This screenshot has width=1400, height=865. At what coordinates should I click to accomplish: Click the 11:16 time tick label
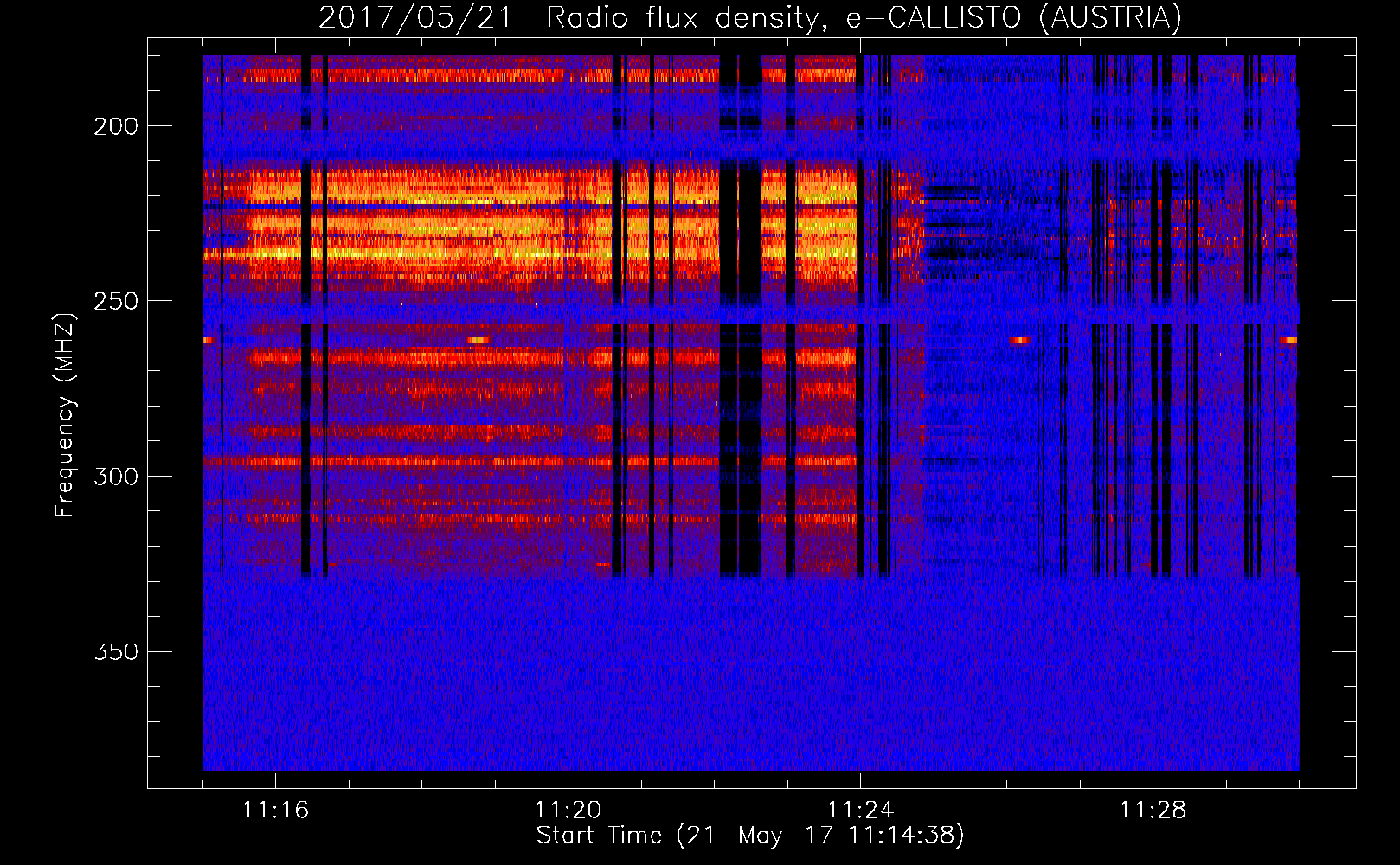tap(275, 811)
